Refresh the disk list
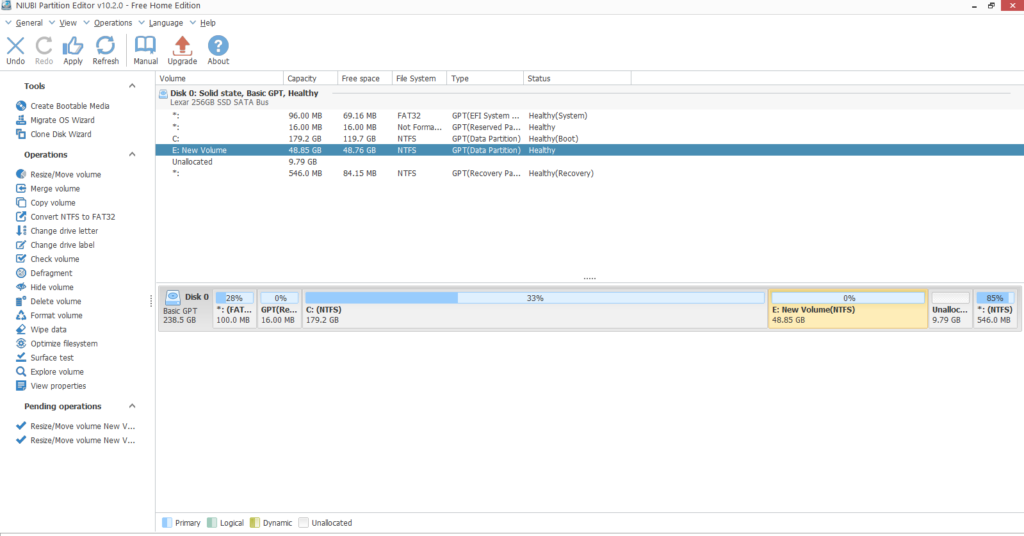 [x=105, y=50]
